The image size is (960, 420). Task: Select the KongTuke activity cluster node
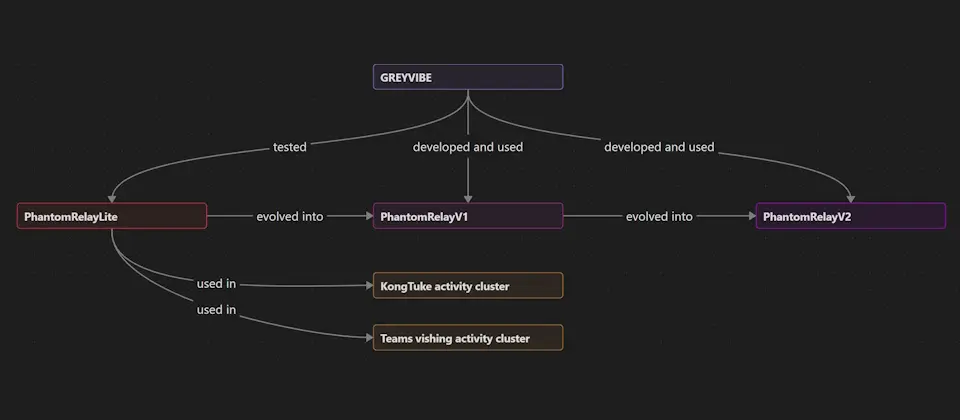click(468, 285)
